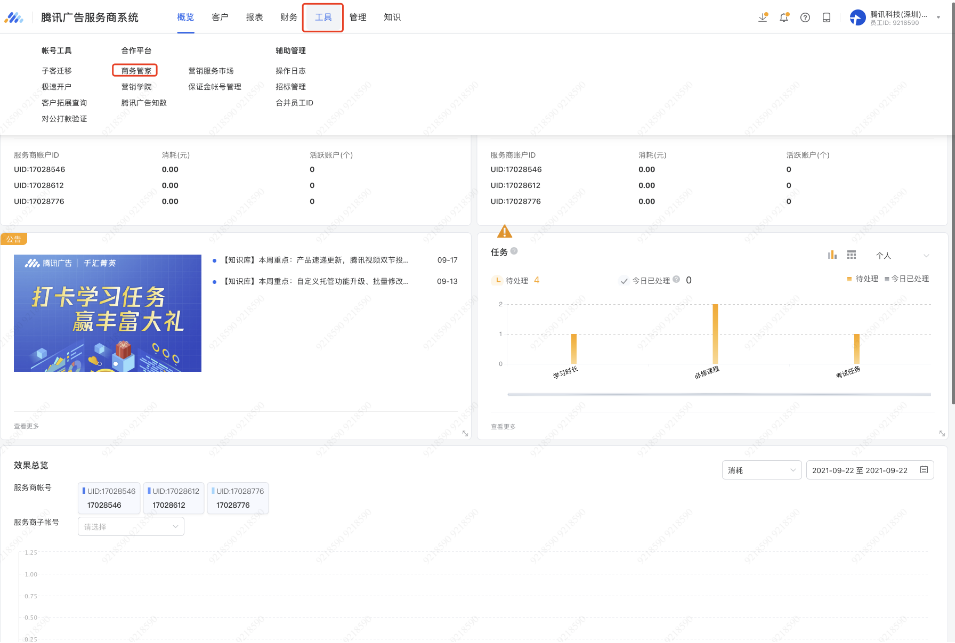Select service account chip UID:17028612
Screen dimensions: 955x643
click(x=175, y=498)
